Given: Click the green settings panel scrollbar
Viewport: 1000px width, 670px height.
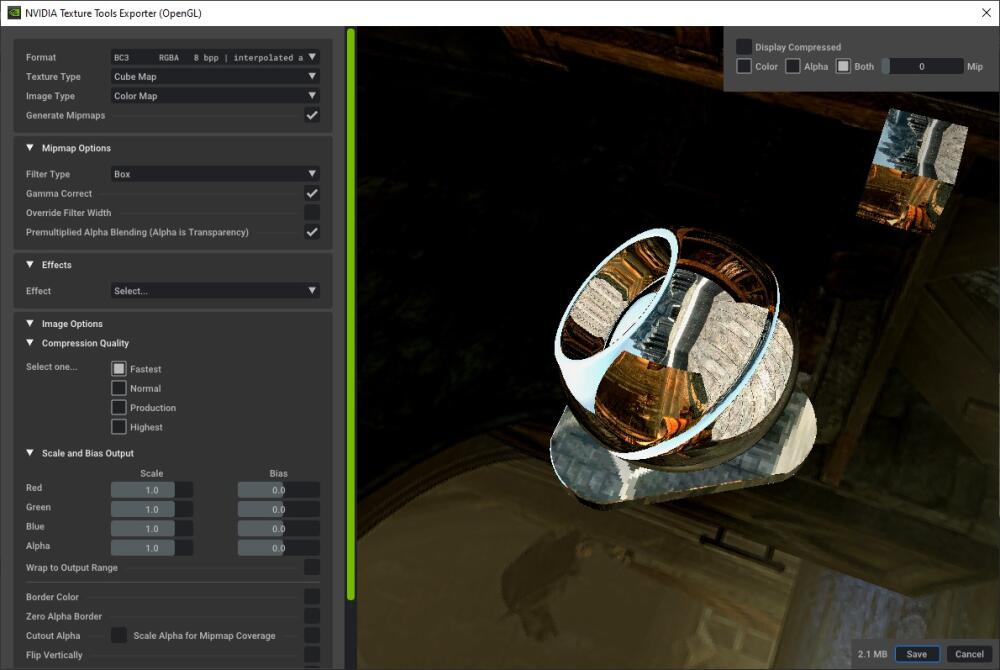Looking at the screenshot, I should click(x=350, y=314).
